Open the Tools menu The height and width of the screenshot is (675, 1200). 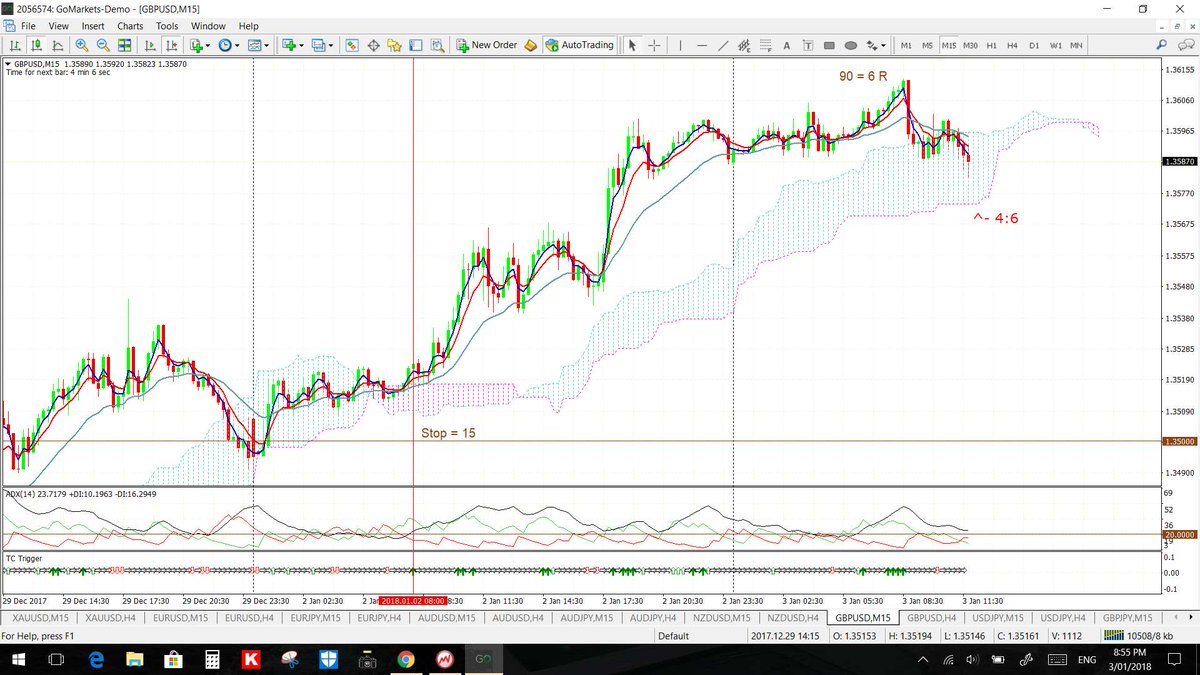click(x=167, y=26)
